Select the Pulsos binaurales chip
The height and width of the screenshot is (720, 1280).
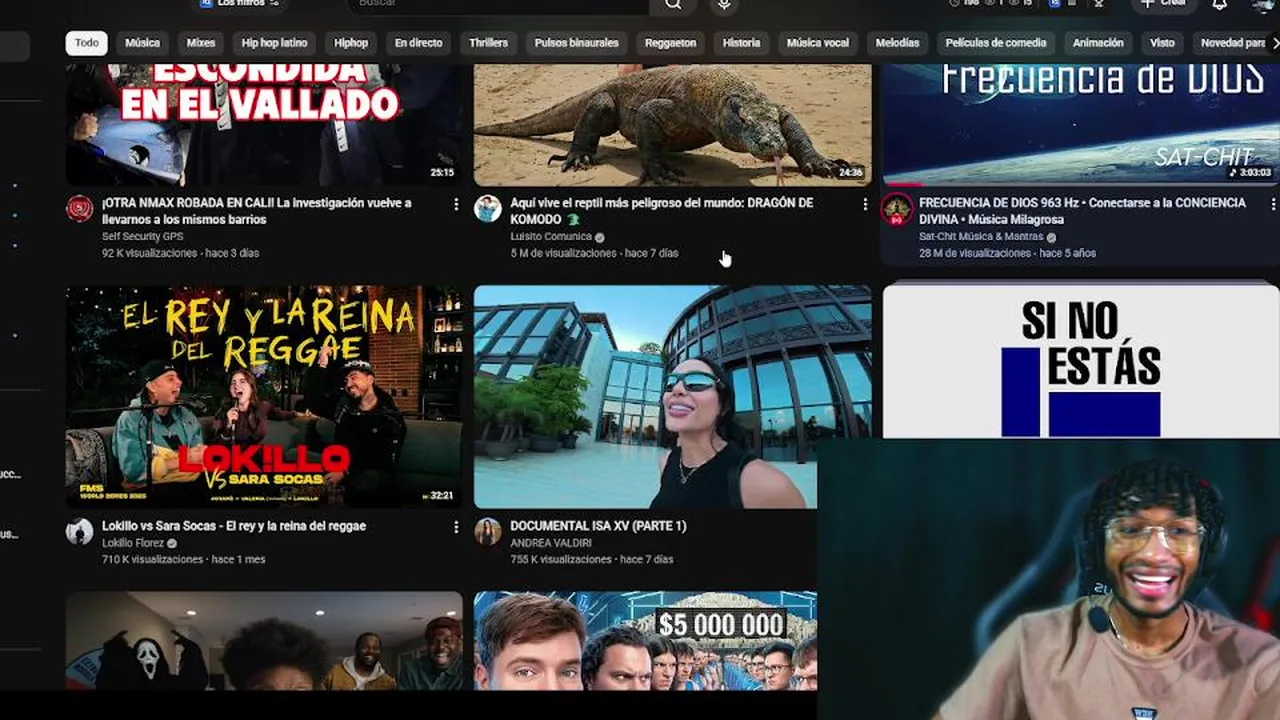click(x=576, y=43)
